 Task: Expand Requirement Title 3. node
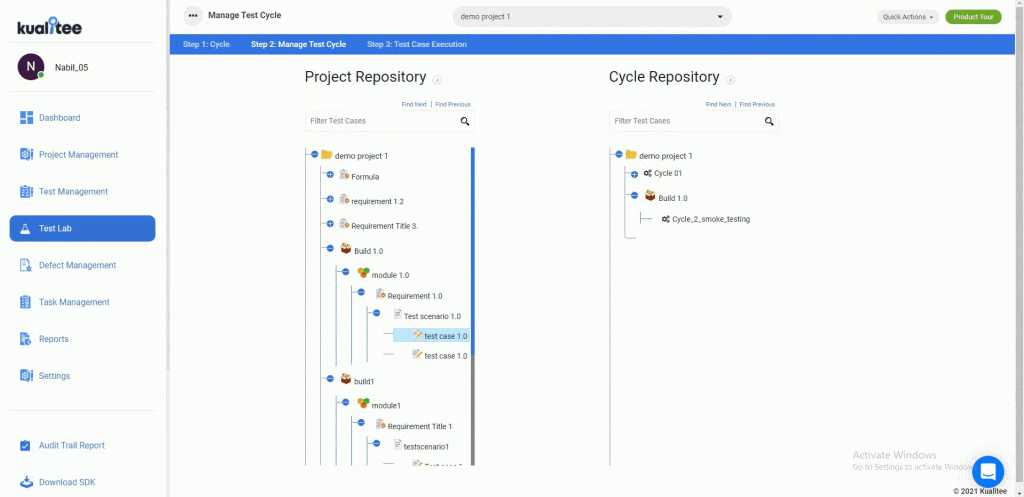(330, 223)
